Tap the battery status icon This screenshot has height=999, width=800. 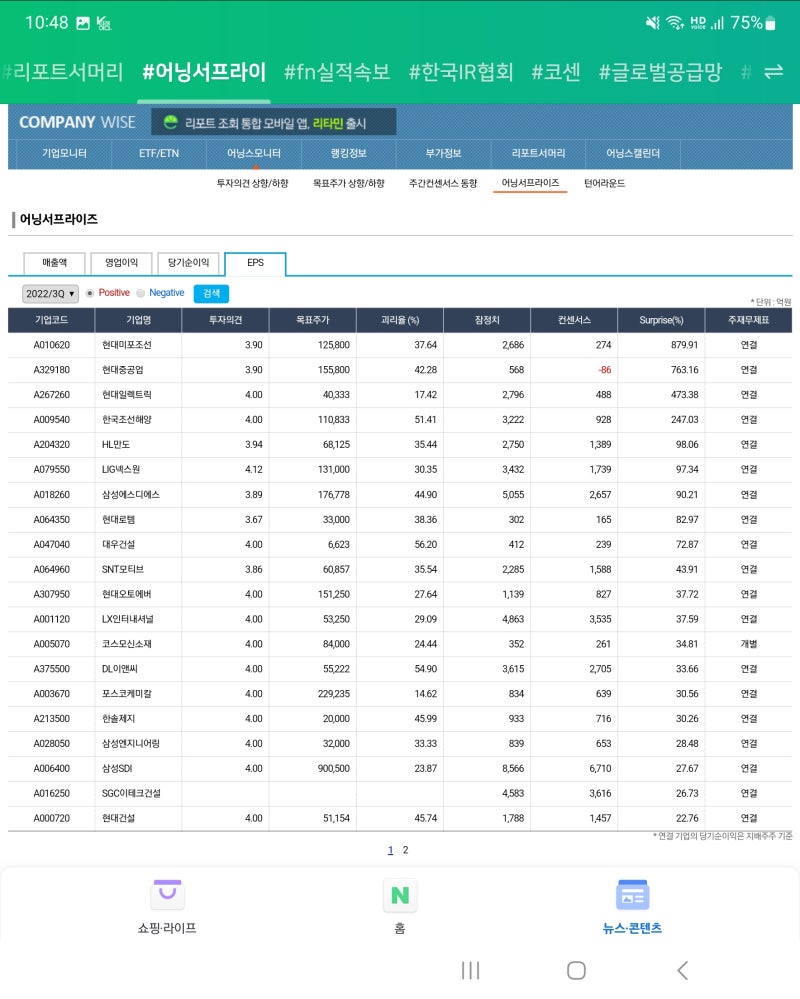click(x=770, y=23)
